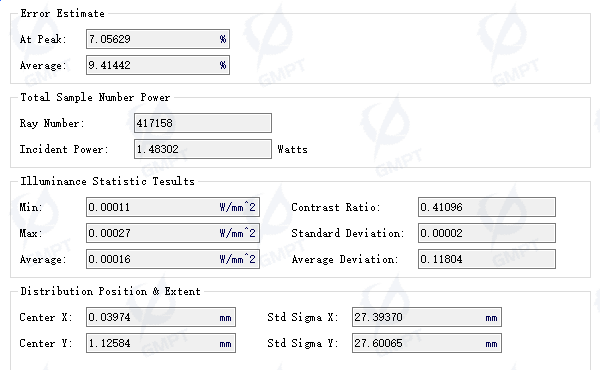Select the Incident Power value field
600x370 pixels.
click(203, 149)
